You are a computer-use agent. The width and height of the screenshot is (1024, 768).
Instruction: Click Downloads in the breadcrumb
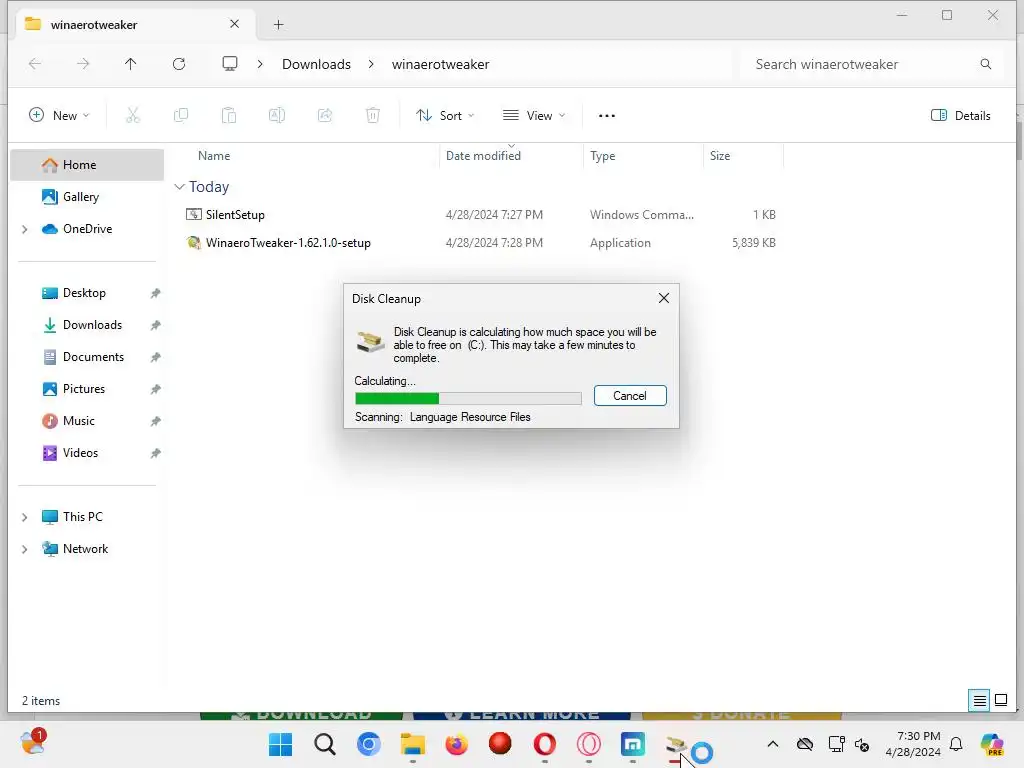tap(317, 64)
